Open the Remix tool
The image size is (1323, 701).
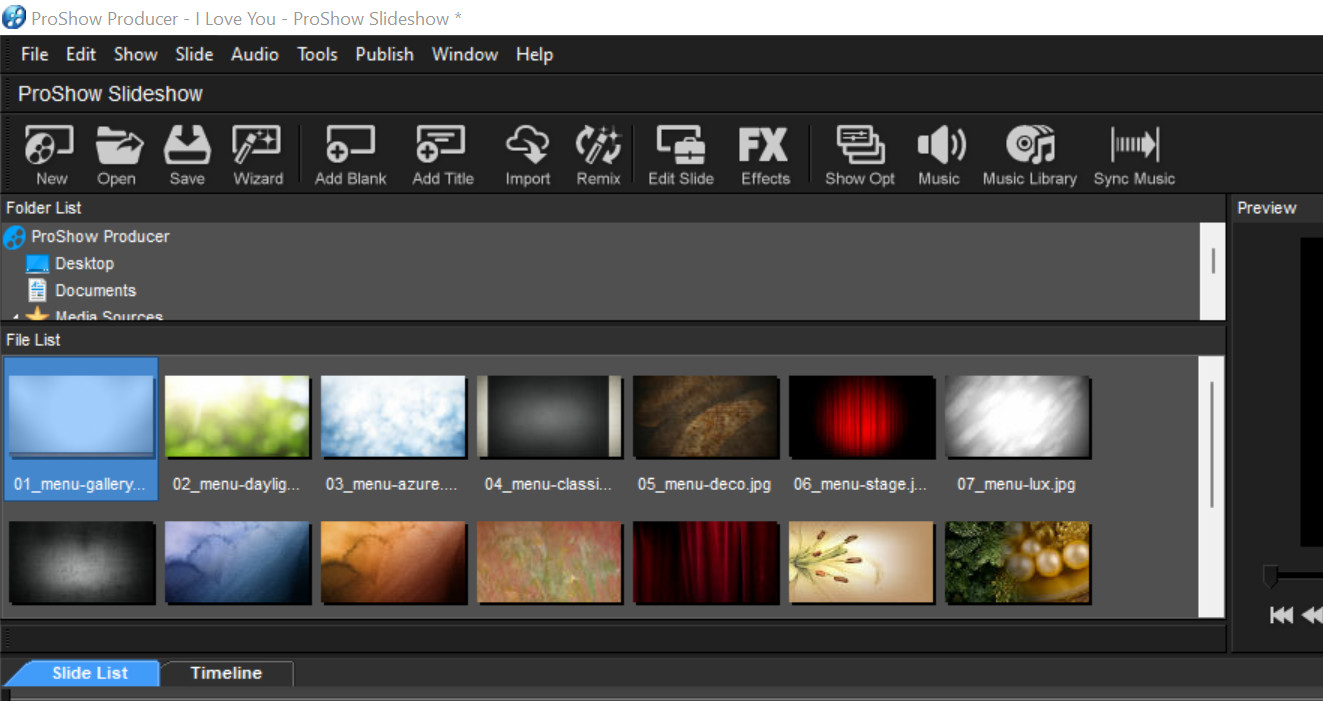pyautogui.click(x=598, y=155)
